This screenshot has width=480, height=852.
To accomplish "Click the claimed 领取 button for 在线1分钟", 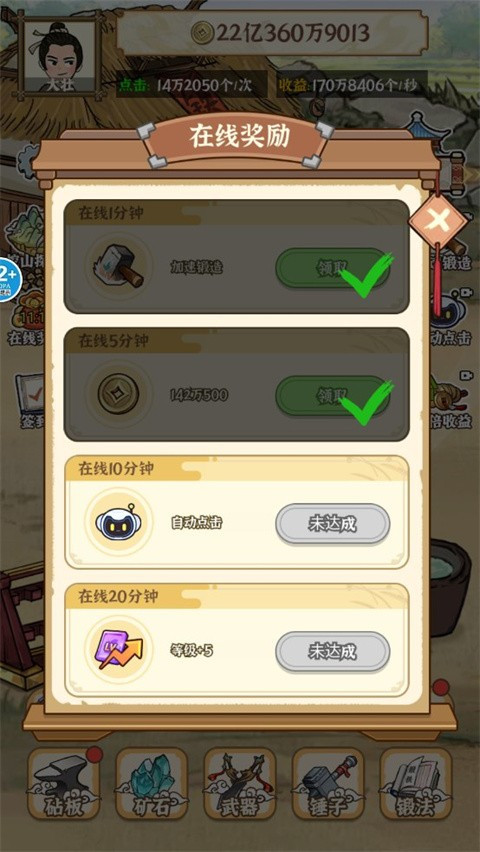I will tap(332, 268).
